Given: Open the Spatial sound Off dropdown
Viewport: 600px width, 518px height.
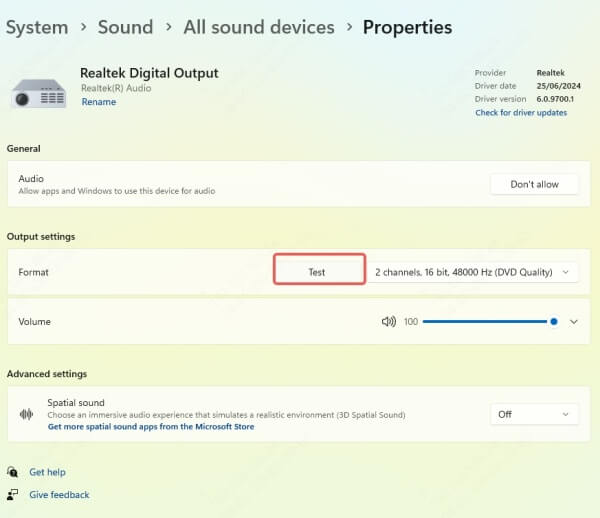Looking at the screenshot, I should (534, 414).
